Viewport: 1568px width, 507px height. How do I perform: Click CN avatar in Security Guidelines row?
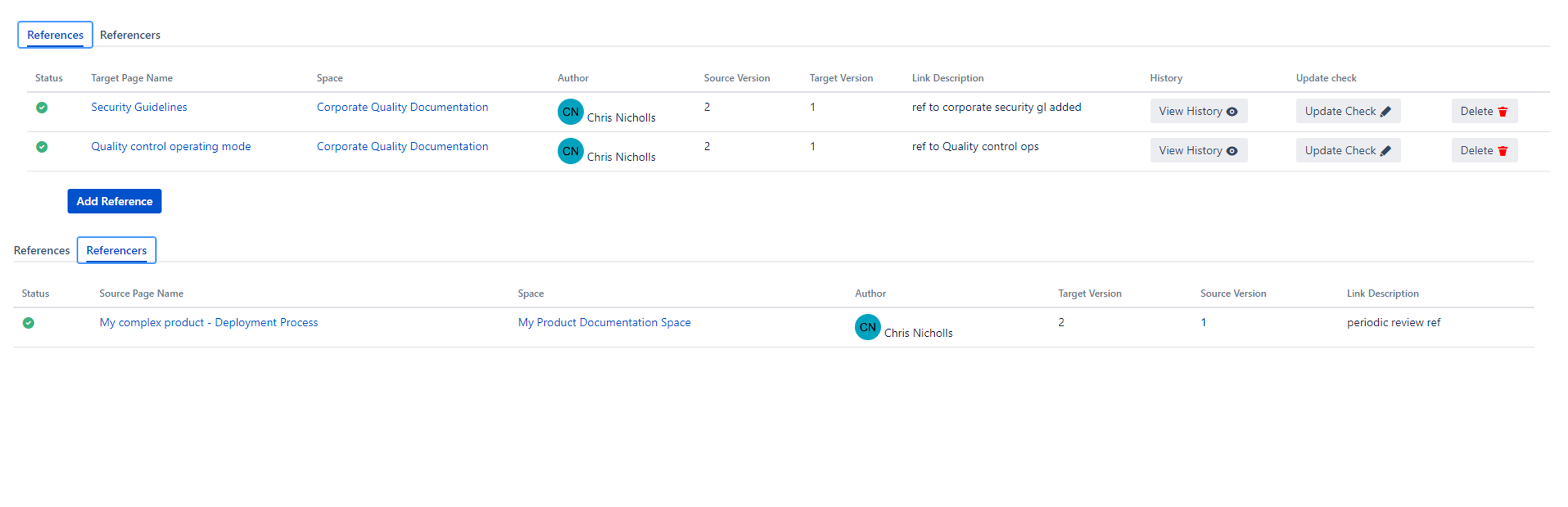(x=570, y=112)
